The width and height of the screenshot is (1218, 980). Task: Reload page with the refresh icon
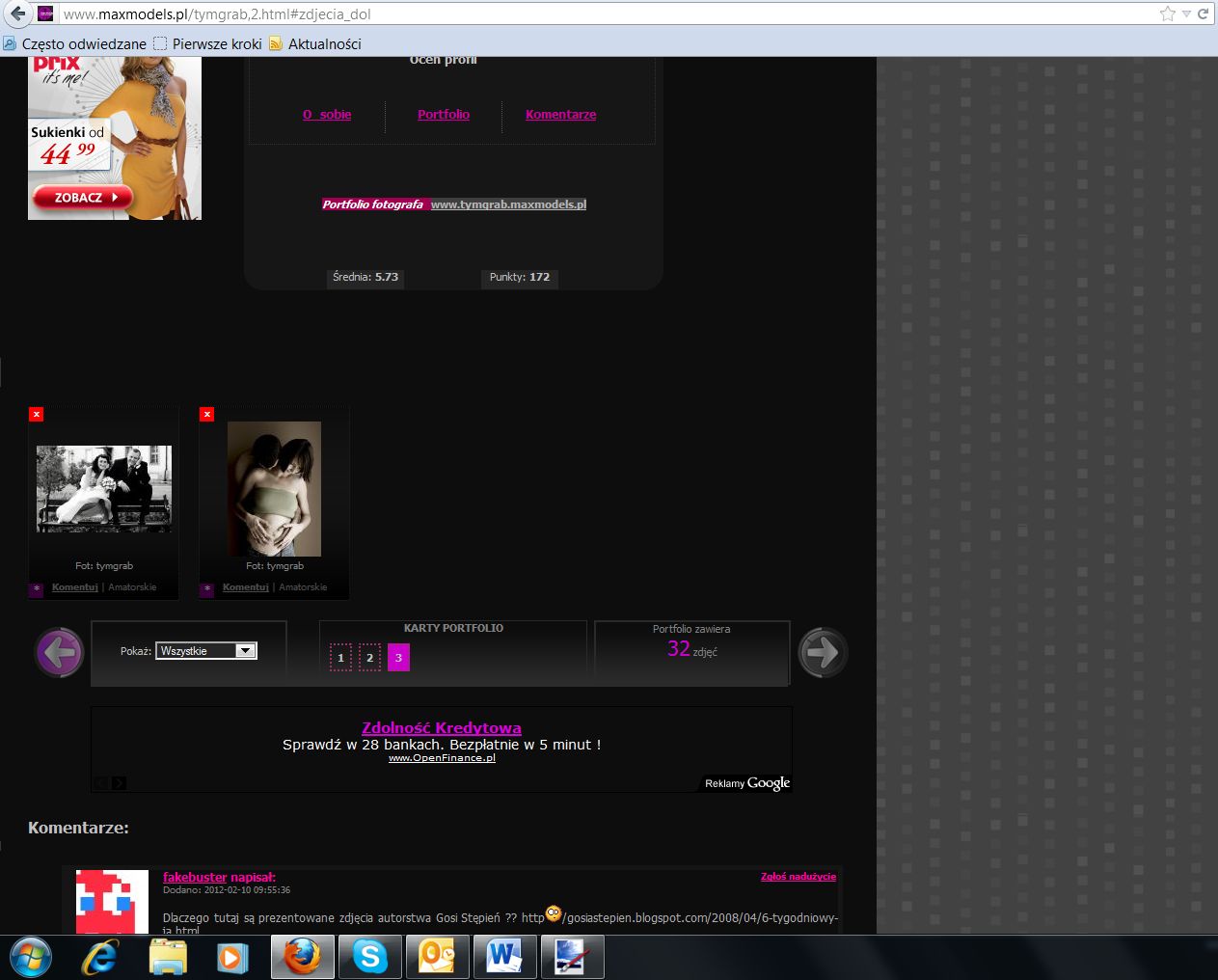click(x=1204, y=14)
